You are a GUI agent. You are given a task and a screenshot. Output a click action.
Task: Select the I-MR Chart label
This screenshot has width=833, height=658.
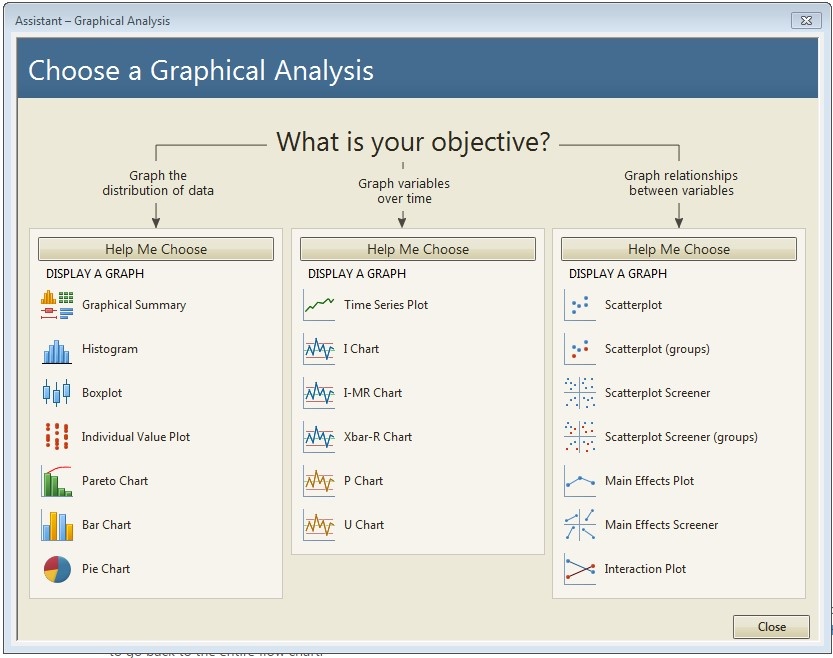point(372,393)
